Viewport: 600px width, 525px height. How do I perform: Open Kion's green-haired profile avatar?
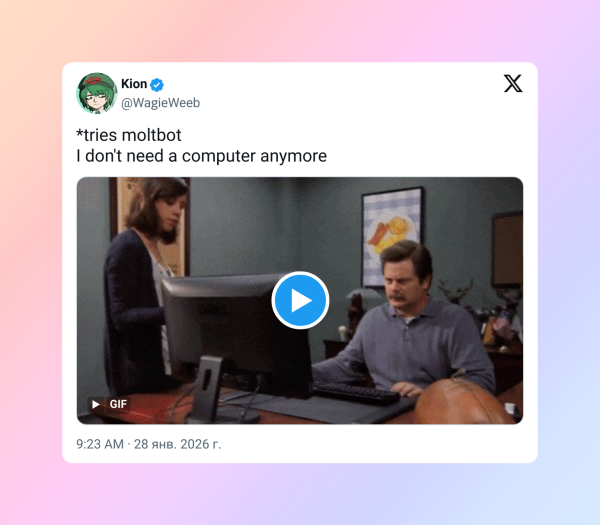[x=97, y=93]
